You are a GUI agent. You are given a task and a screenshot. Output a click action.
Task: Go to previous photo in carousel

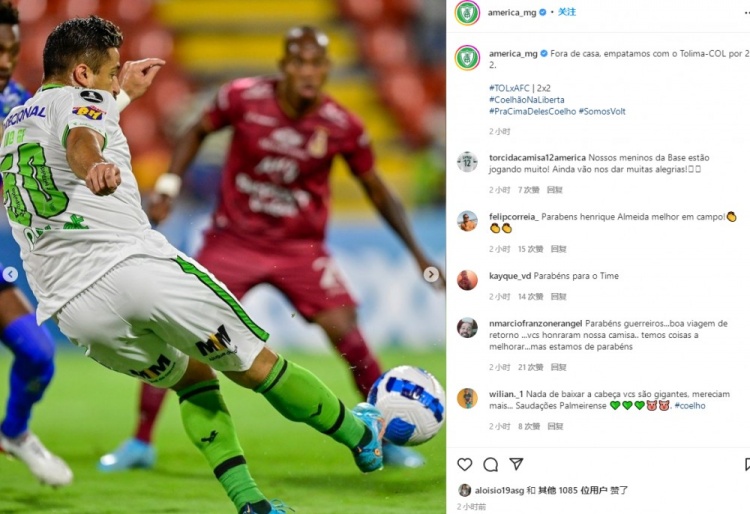[10, 274]
